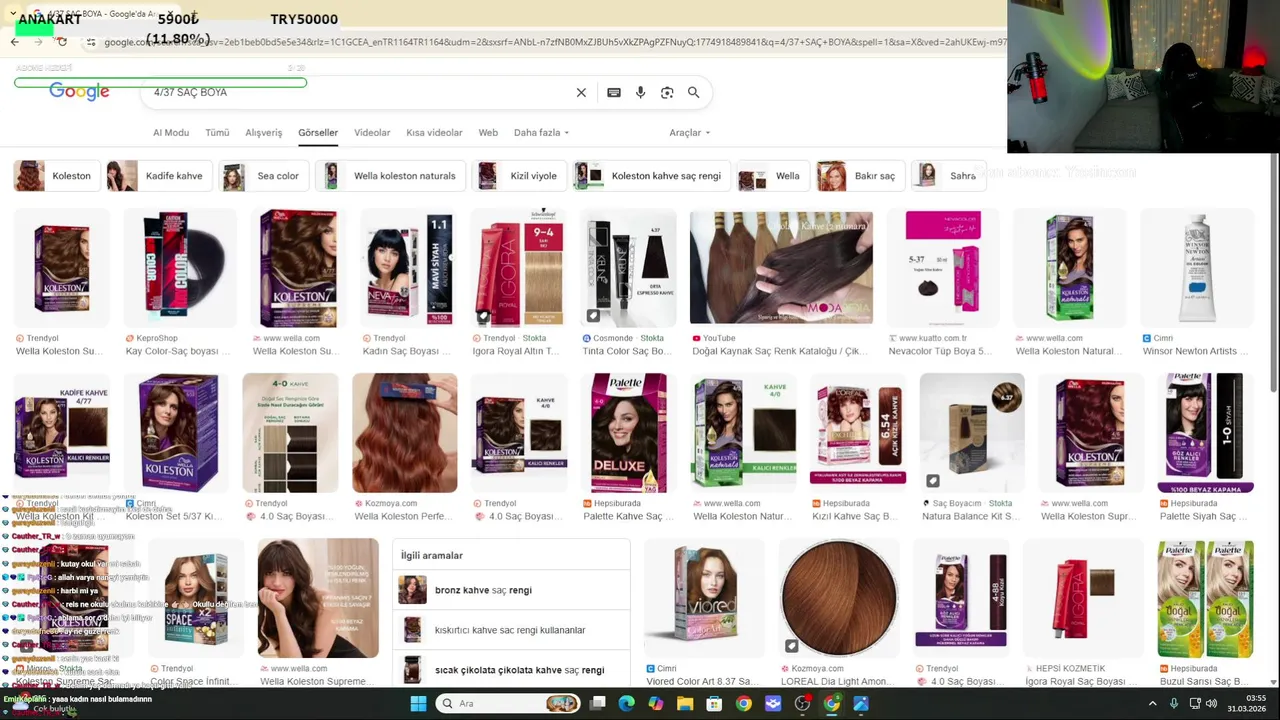
Task: Start voice search with the microphone icon
Action: click(x=640, y=92)
